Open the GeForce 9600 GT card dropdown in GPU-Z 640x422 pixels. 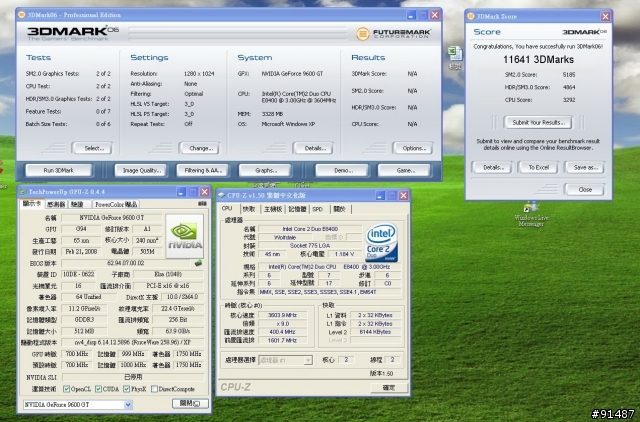click(x=78, y=404)
